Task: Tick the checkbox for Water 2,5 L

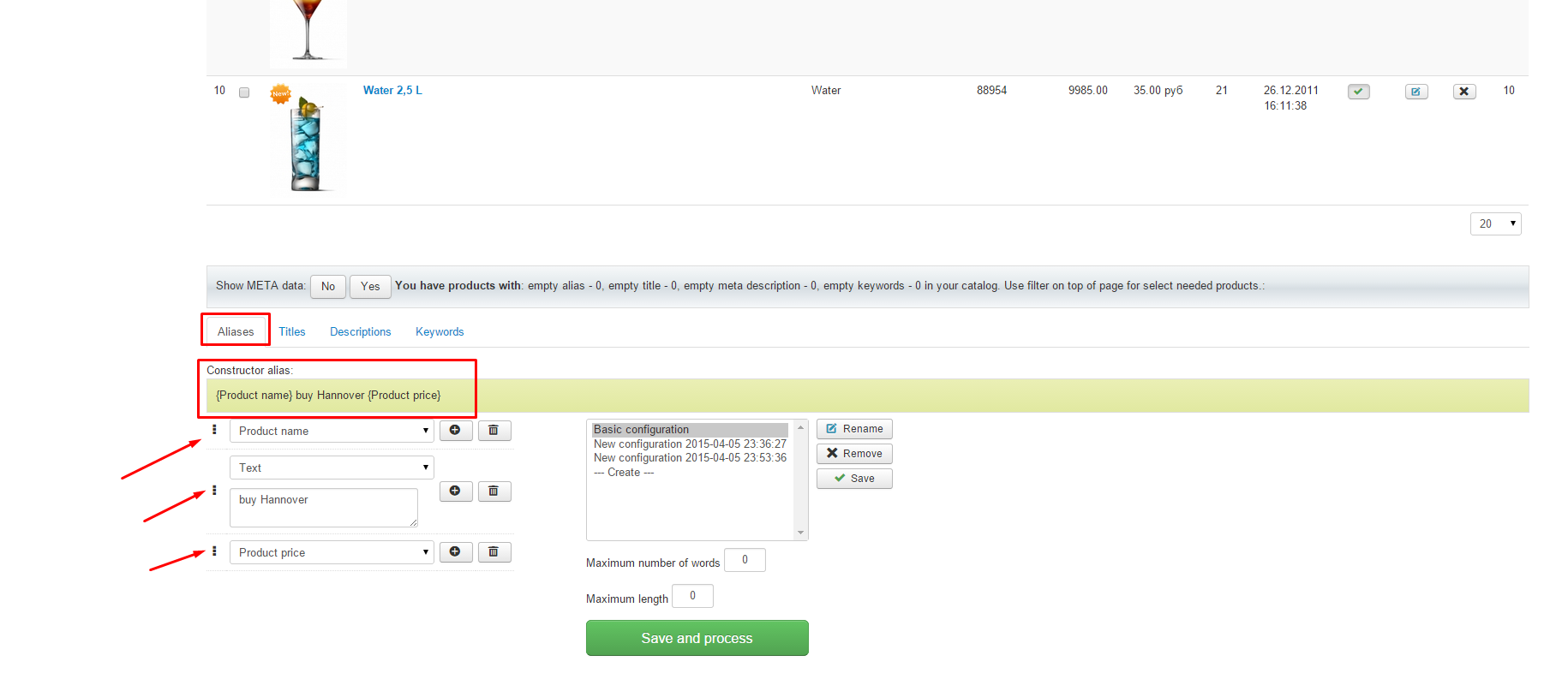Action: click(244, 92)
